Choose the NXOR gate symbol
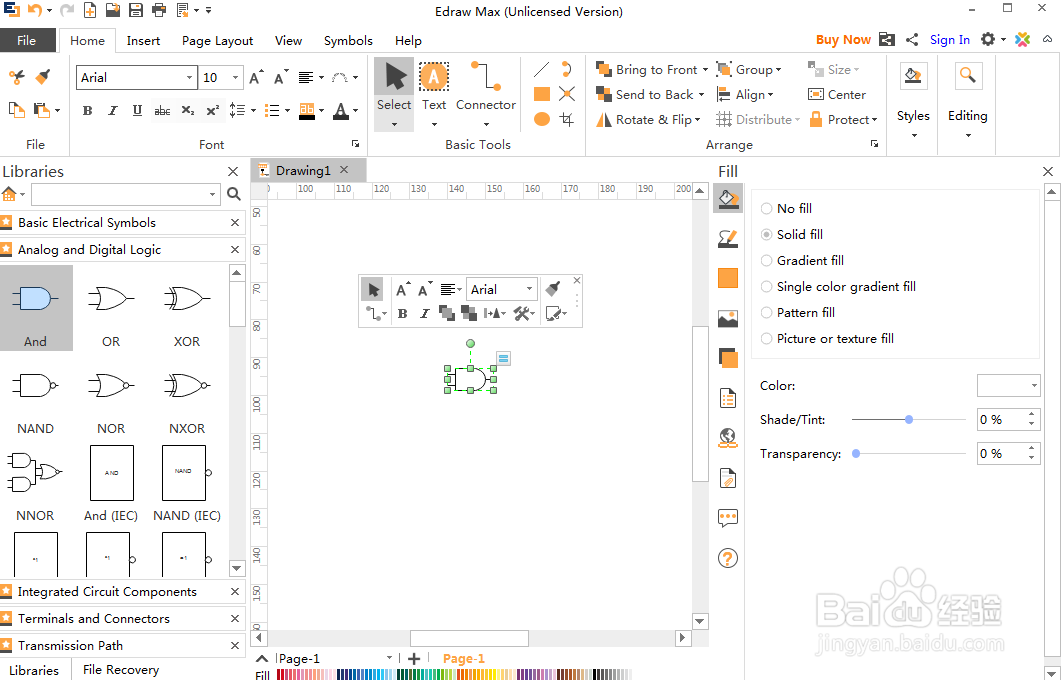 [186, 395]
